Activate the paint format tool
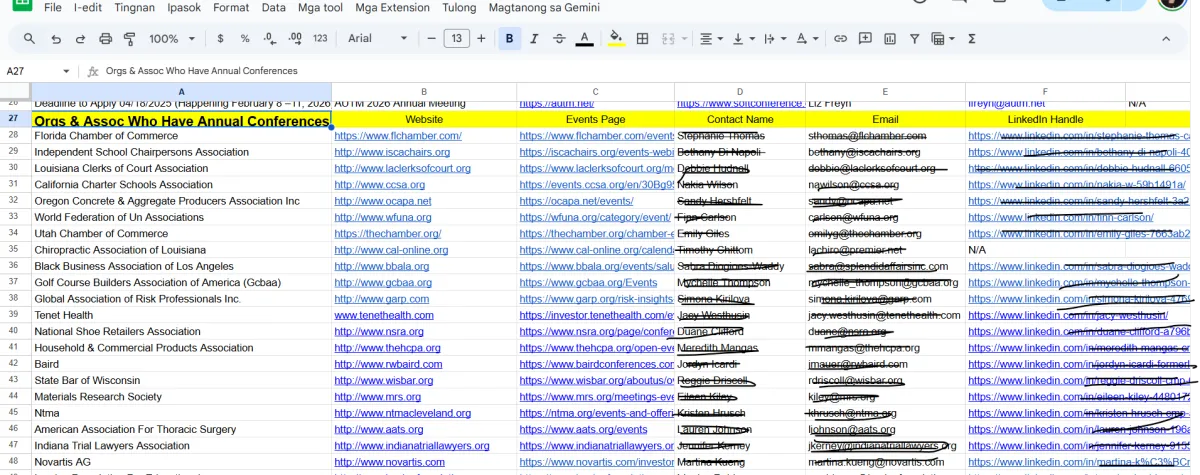This screenshot has width=1200, height=475. tap(129, 39)
